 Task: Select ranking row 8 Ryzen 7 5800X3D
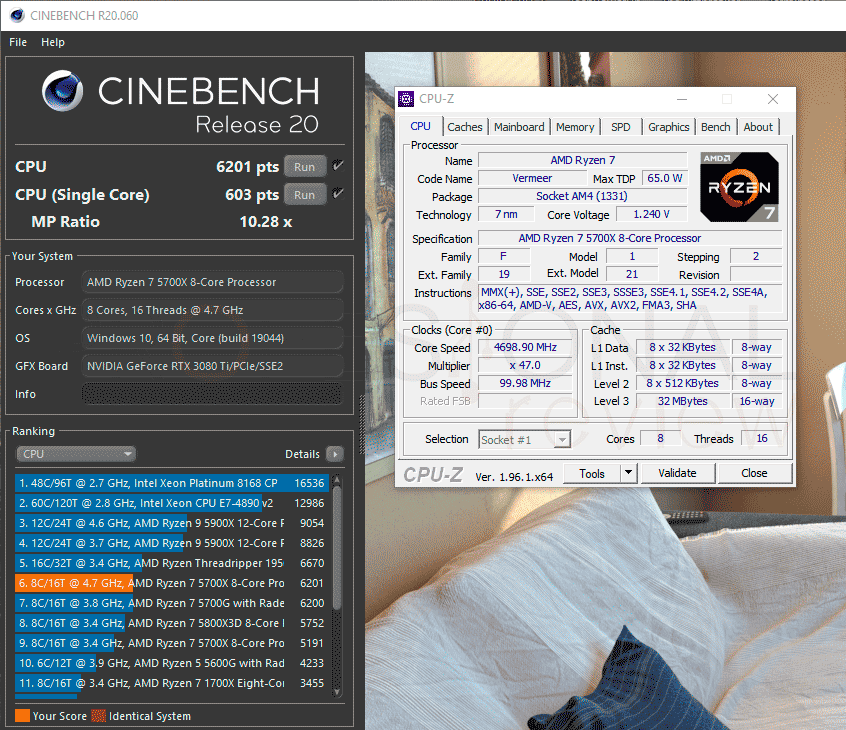(172, 623)
